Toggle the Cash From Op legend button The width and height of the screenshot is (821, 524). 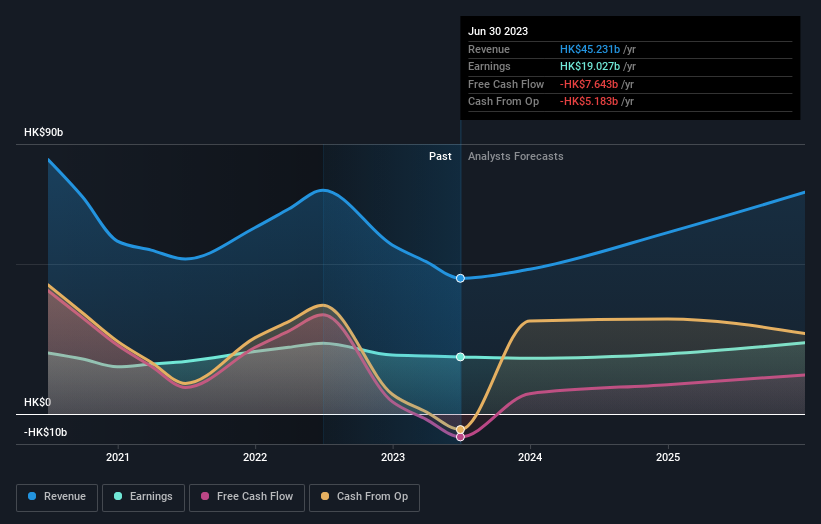[364, 497]
